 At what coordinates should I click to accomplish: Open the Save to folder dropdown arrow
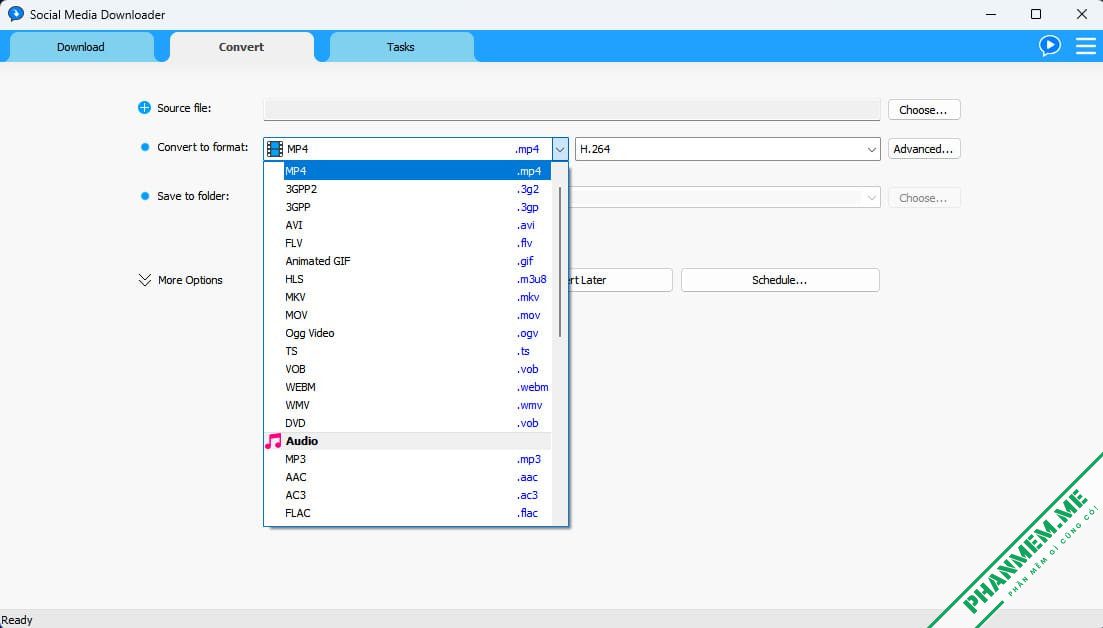(x=872, y=198)
